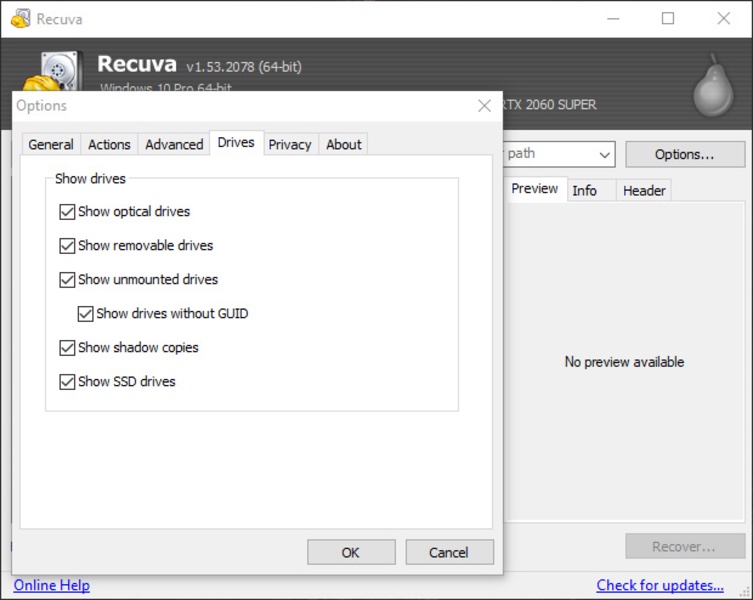Click the Piriform pear logo icon
The image size is (753, 600).
point(713,88)
